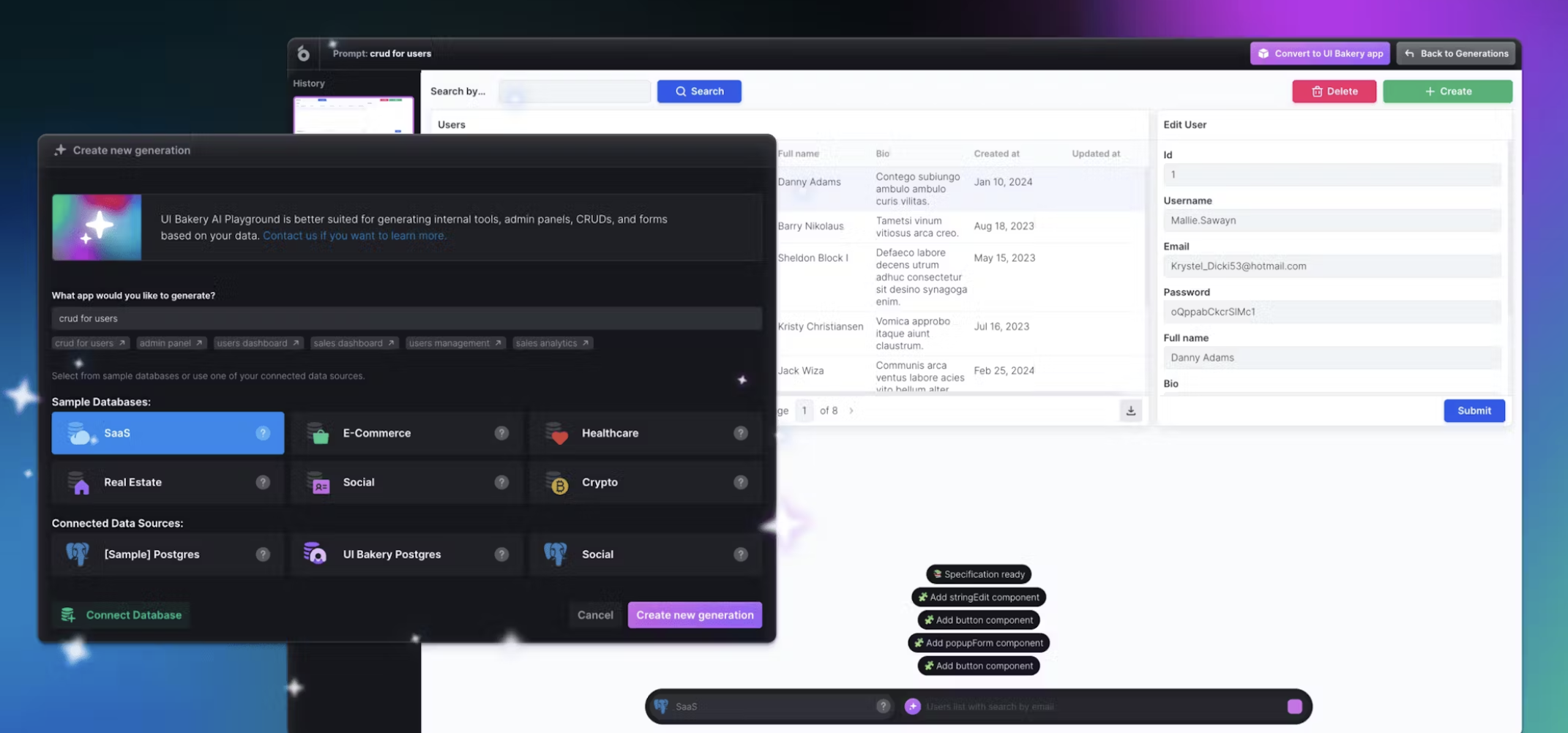The image size is (1568, 733).
Task: Go to next page of Users table
Action: pos(851,410)
